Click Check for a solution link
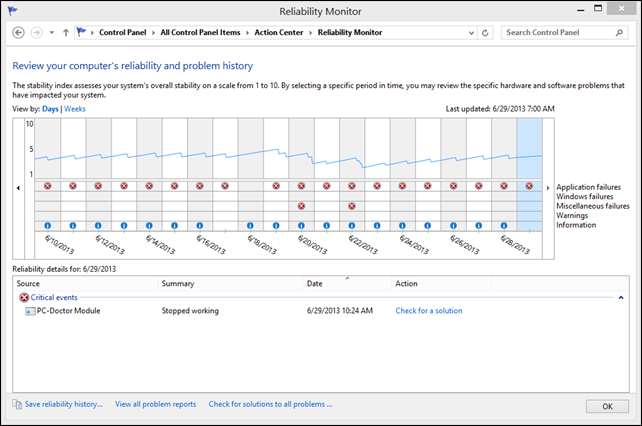Image resolution: width=642 pixels, height=426 pixels. 429,311
